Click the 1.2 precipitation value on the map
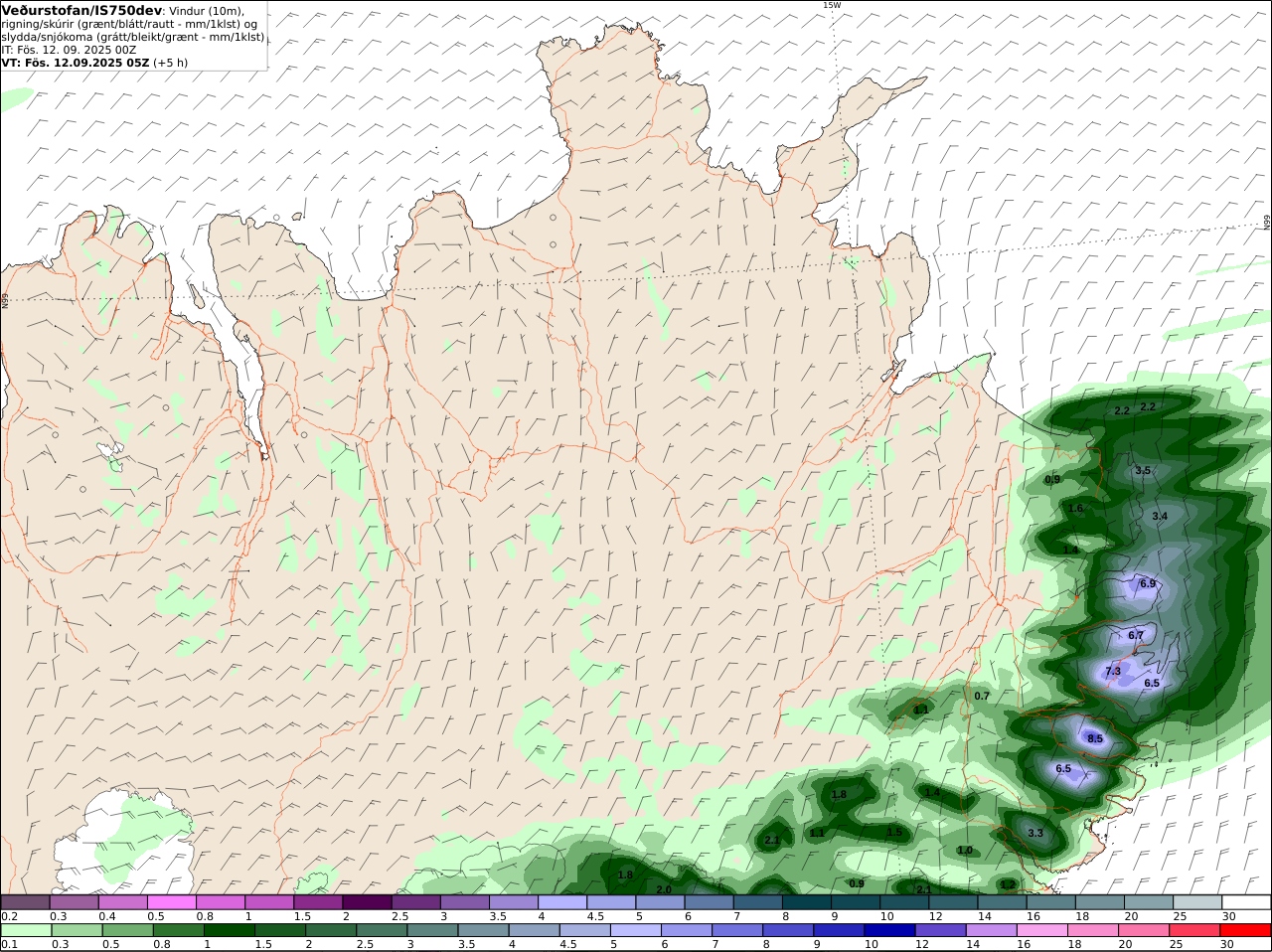The image size is (1272, 952). (x=1008, y=884)
